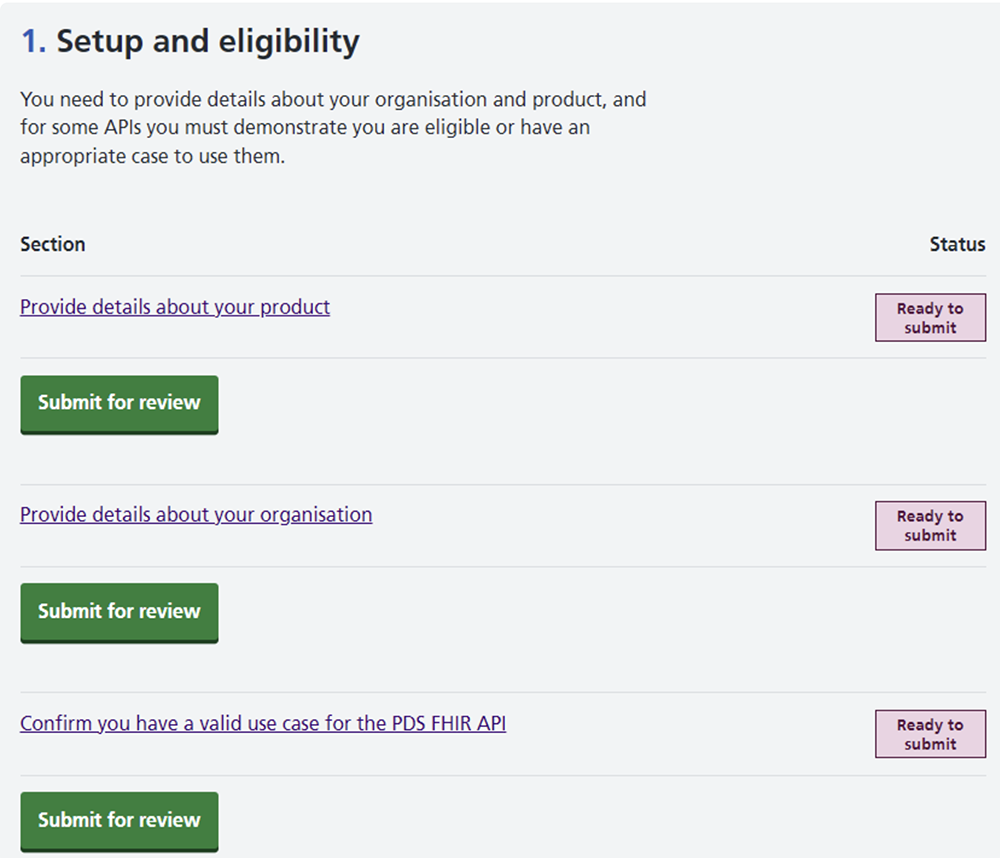This screenshot has width=1000, height=858.
Task: Click the PDS FHIR row 'Ready to submit' tag
Action: pos(930,735)
